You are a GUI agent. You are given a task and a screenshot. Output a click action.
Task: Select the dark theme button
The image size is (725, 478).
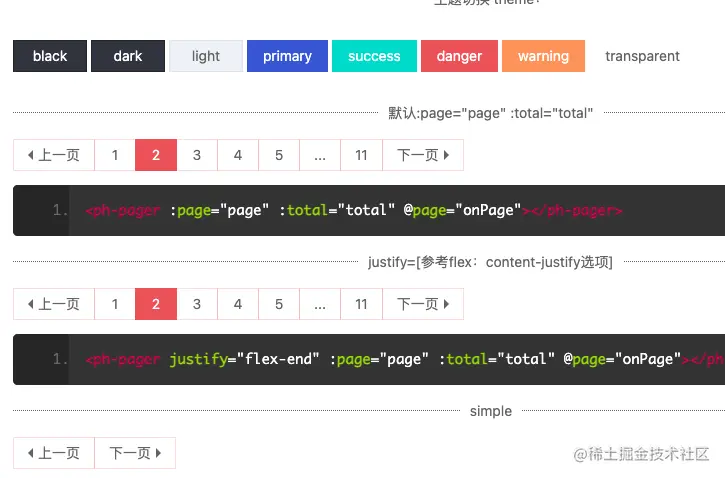tap(128, 56)
